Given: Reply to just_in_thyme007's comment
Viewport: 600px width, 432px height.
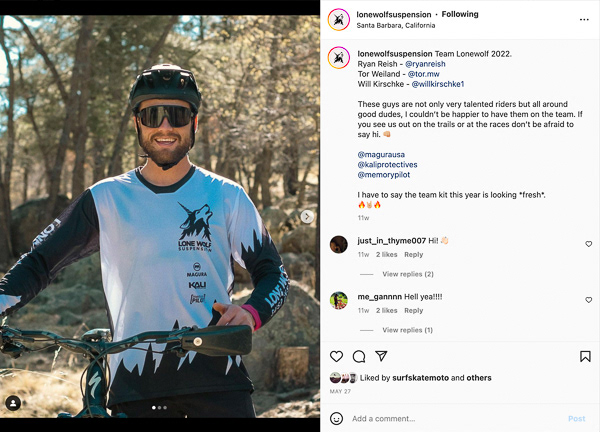Looking at the screenshot, I should click(413, 255).
